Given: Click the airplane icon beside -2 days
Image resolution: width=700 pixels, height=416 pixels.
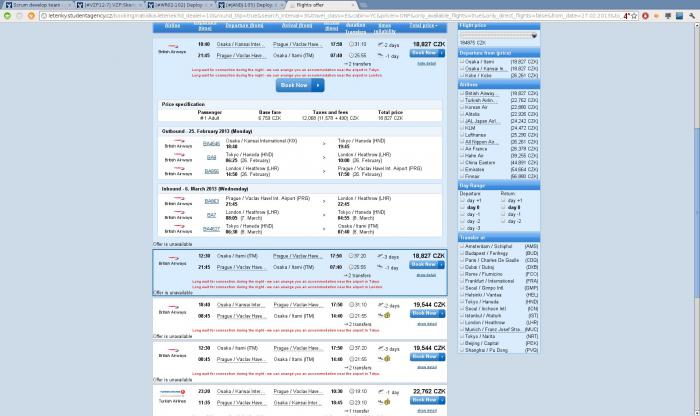Looking at the screenshot, I should pyautogui.click(x=380, y=45).
